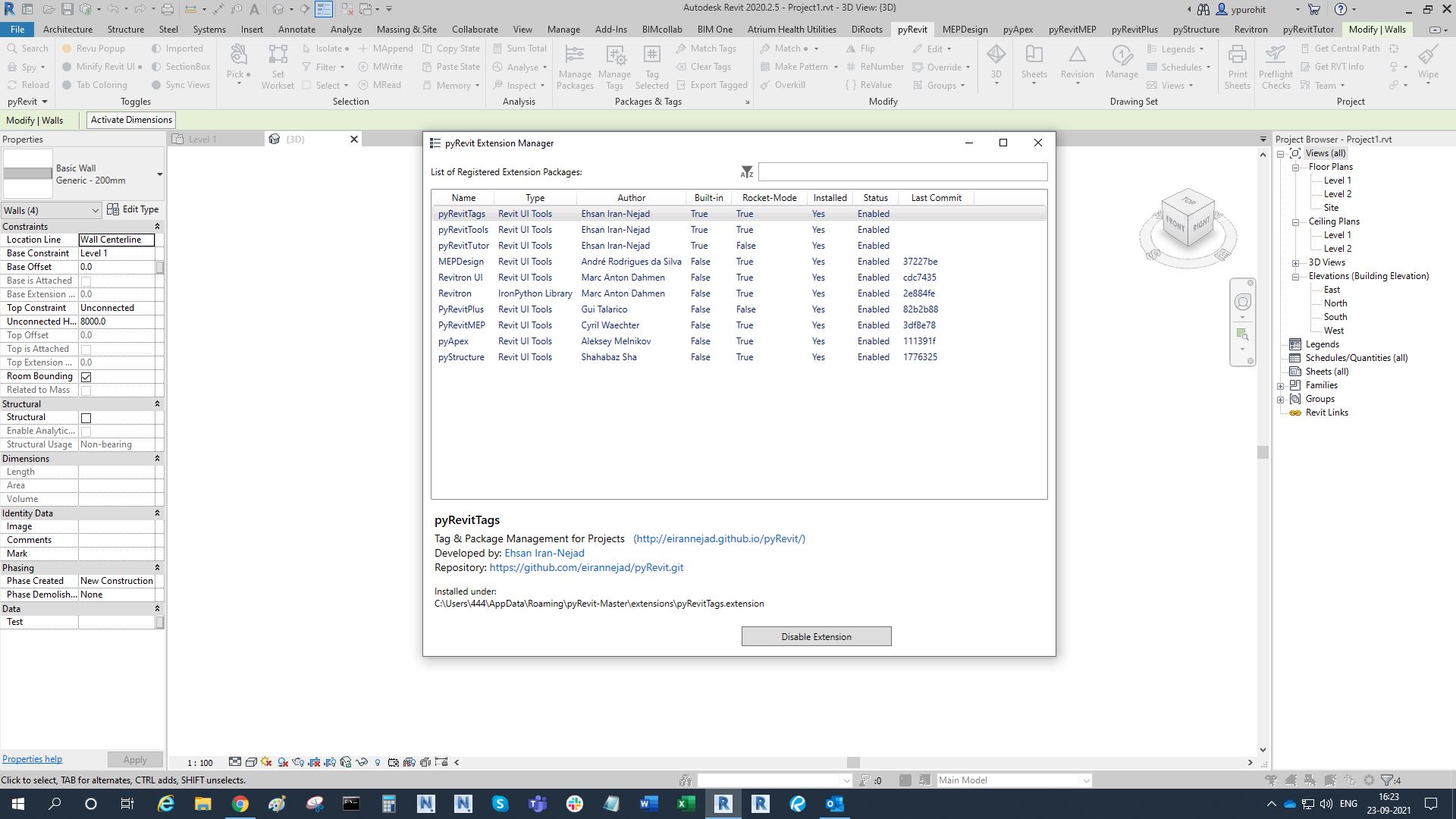Viewport: 1456px width, 819px height.
Task: Select the Tag Selected tool
Action: pos(651,67)
